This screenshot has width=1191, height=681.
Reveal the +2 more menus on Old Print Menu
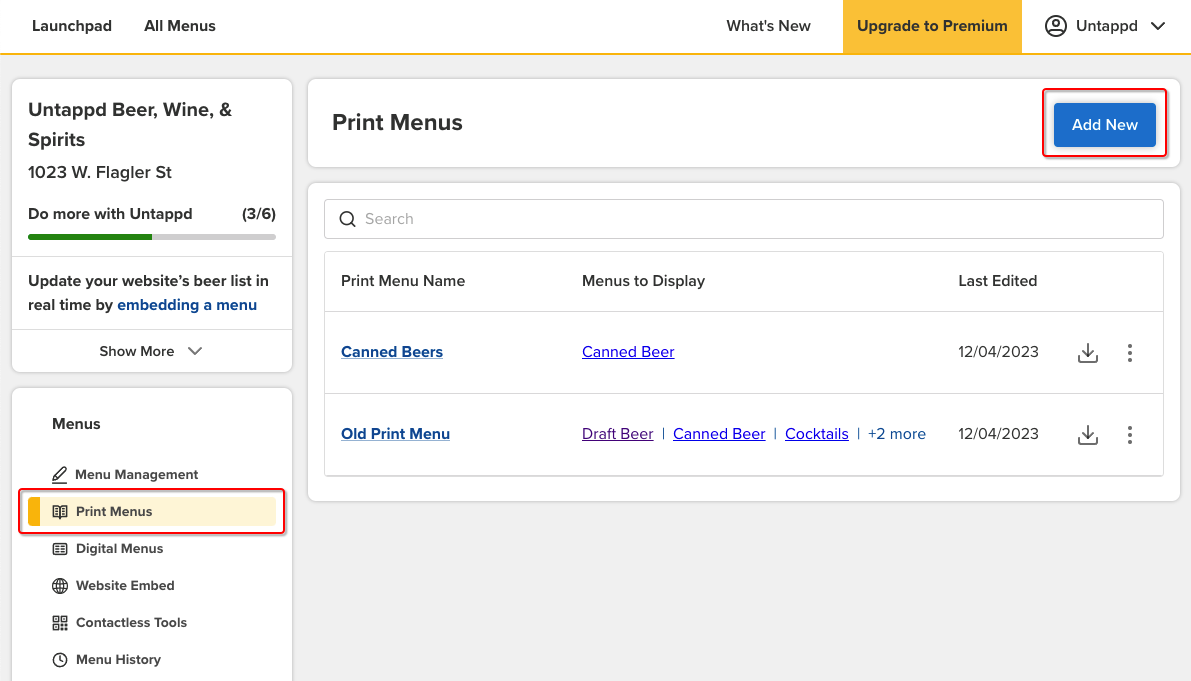click(896, 434)
